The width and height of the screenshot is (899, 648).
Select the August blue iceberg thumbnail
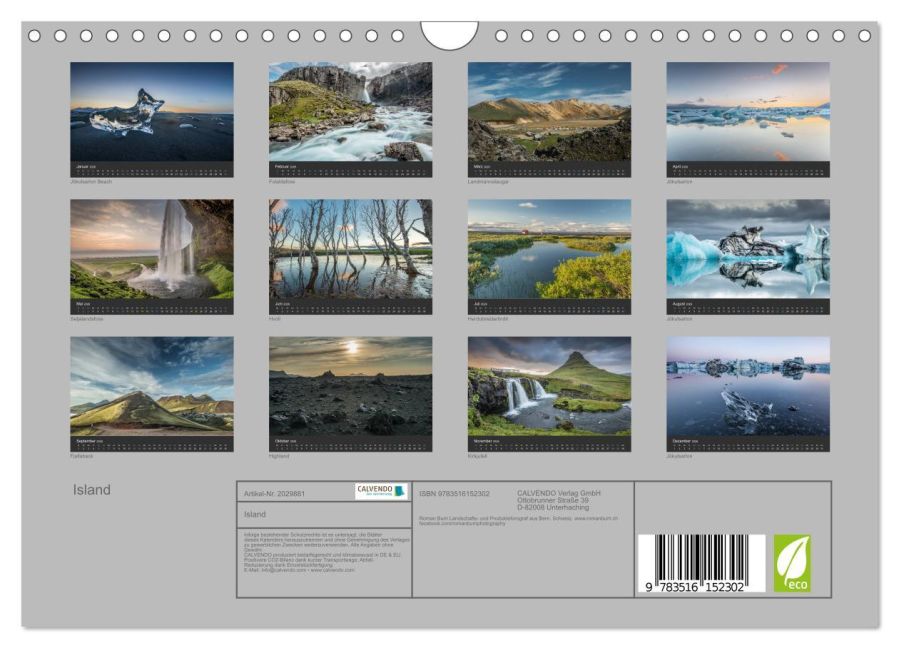(x=748, y=249)
